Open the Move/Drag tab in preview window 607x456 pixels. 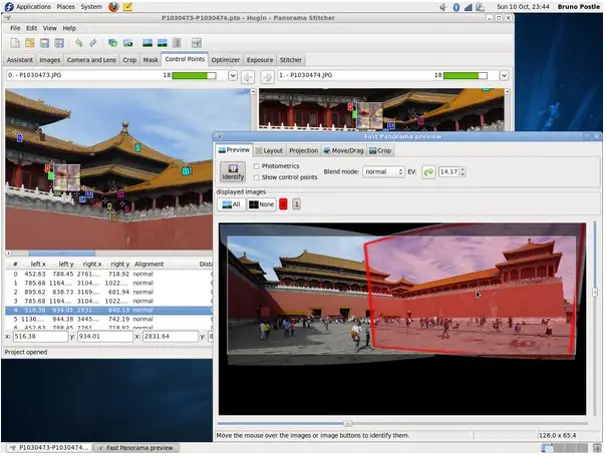tap(344, 151)
